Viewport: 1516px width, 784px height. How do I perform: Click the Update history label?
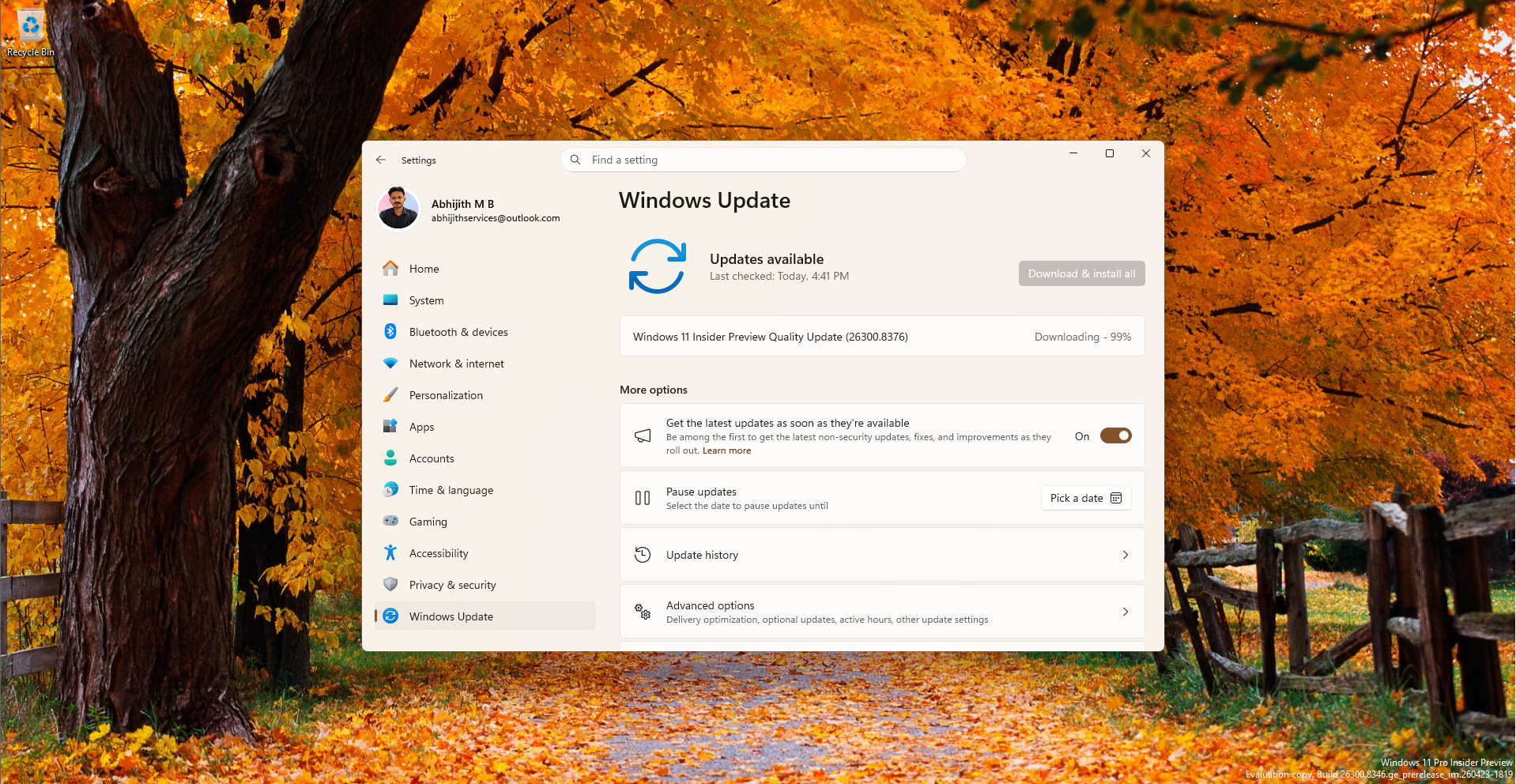pyautogui.click(x=702, y=555)
